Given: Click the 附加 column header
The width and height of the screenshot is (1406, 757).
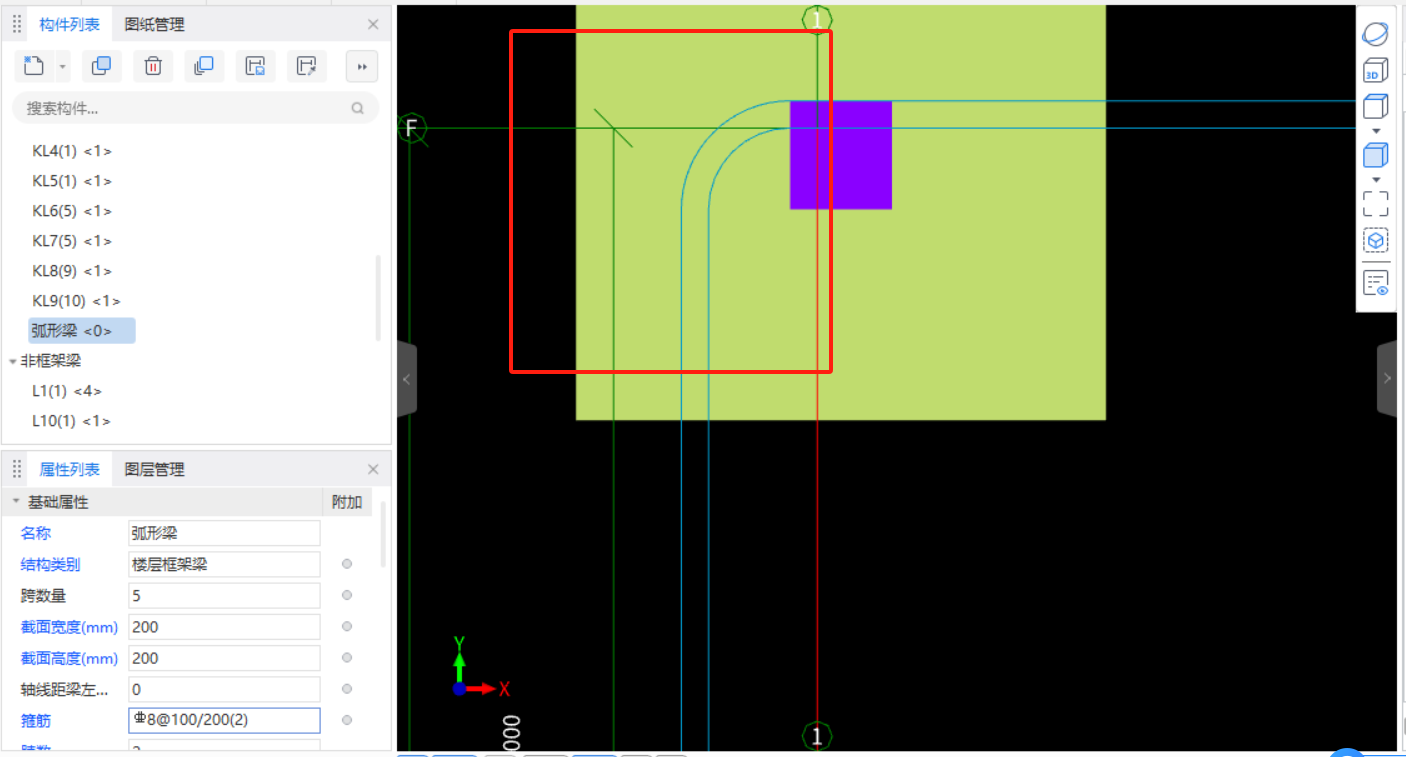Looking at the screenshot, I should [x=347, y=502].
